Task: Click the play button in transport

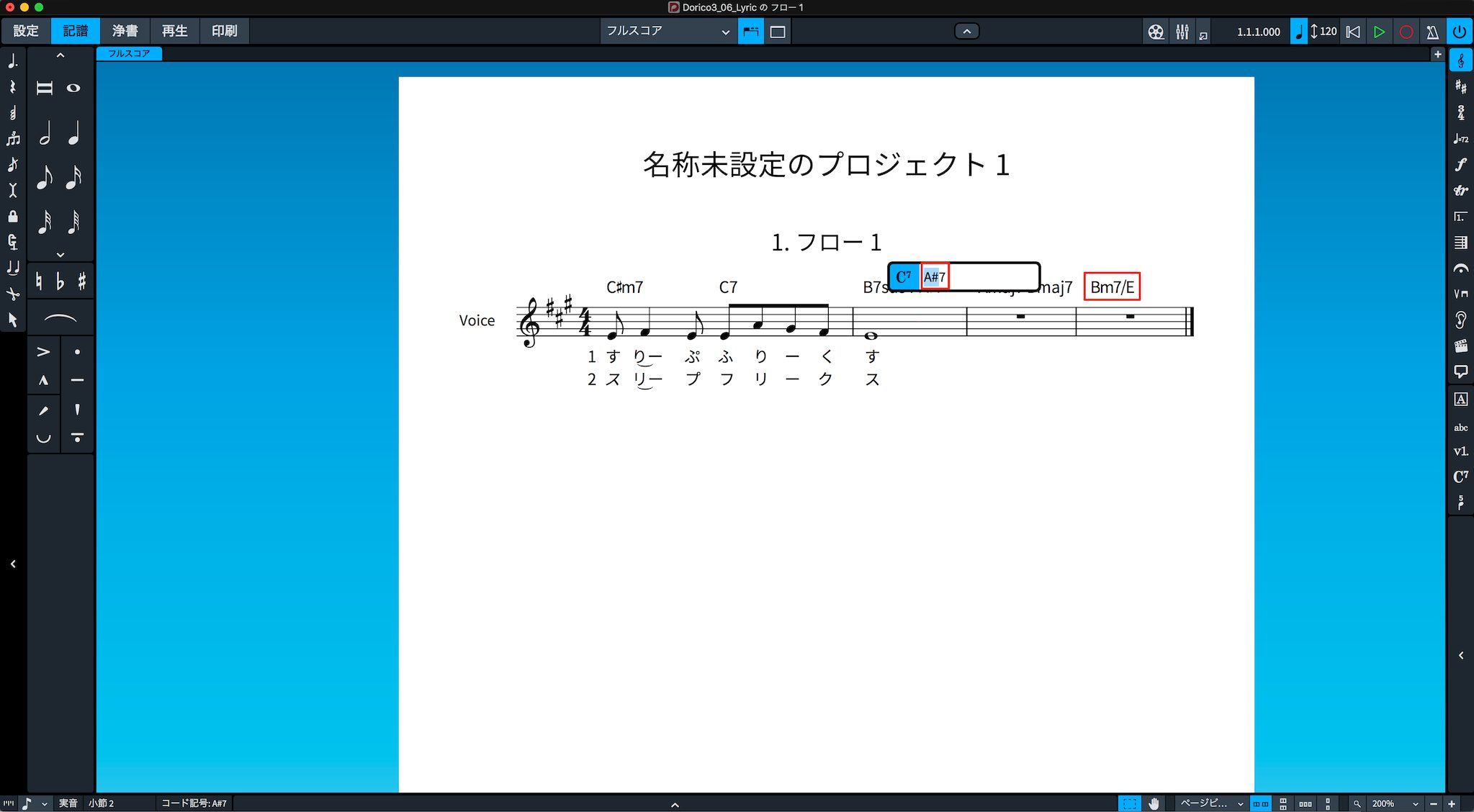Action: click(1379, 32)
